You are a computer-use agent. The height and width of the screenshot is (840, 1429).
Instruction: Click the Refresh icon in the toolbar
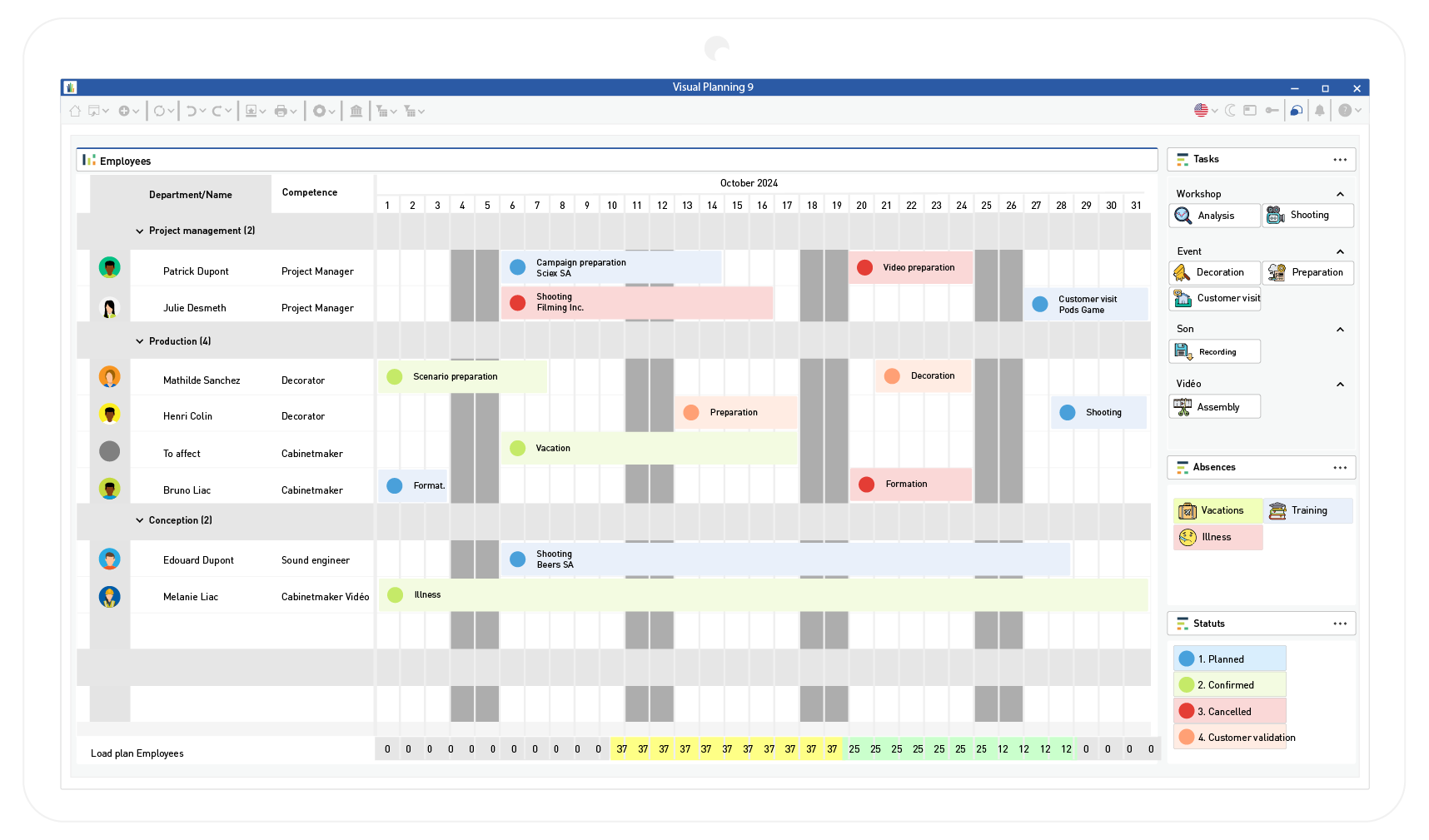159,111
